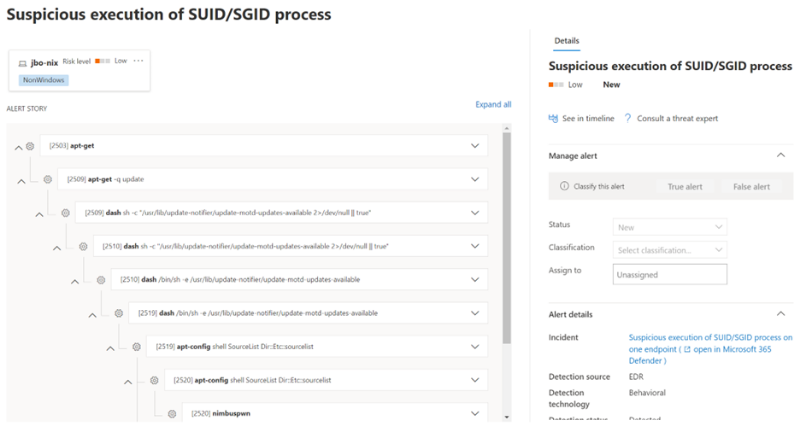The width and height of the screenshot is (800, 426).
Task: Switch to the Details tab
Action: pos(566,41)
